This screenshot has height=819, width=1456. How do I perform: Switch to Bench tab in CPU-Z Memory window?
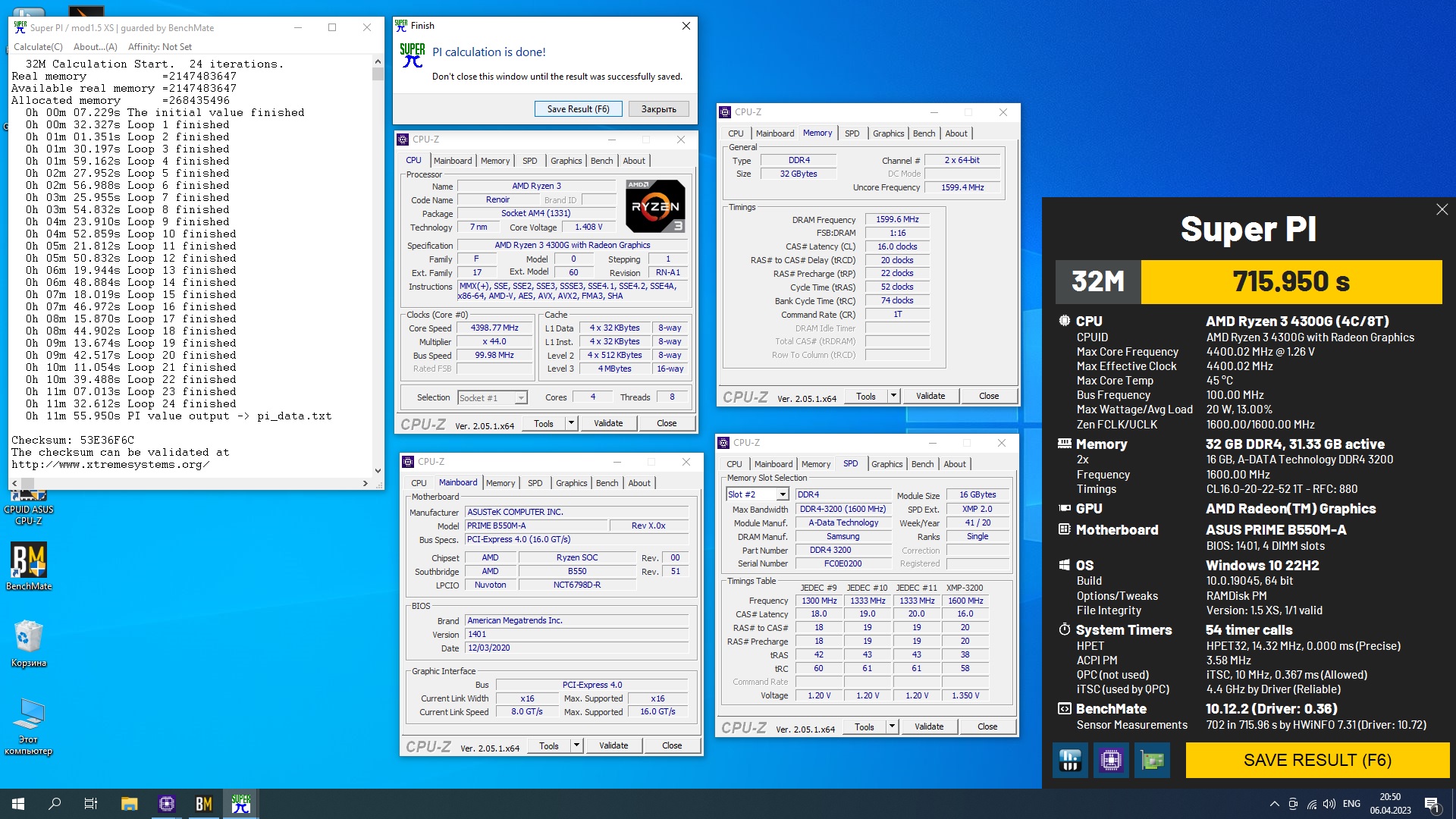[924, 133]
